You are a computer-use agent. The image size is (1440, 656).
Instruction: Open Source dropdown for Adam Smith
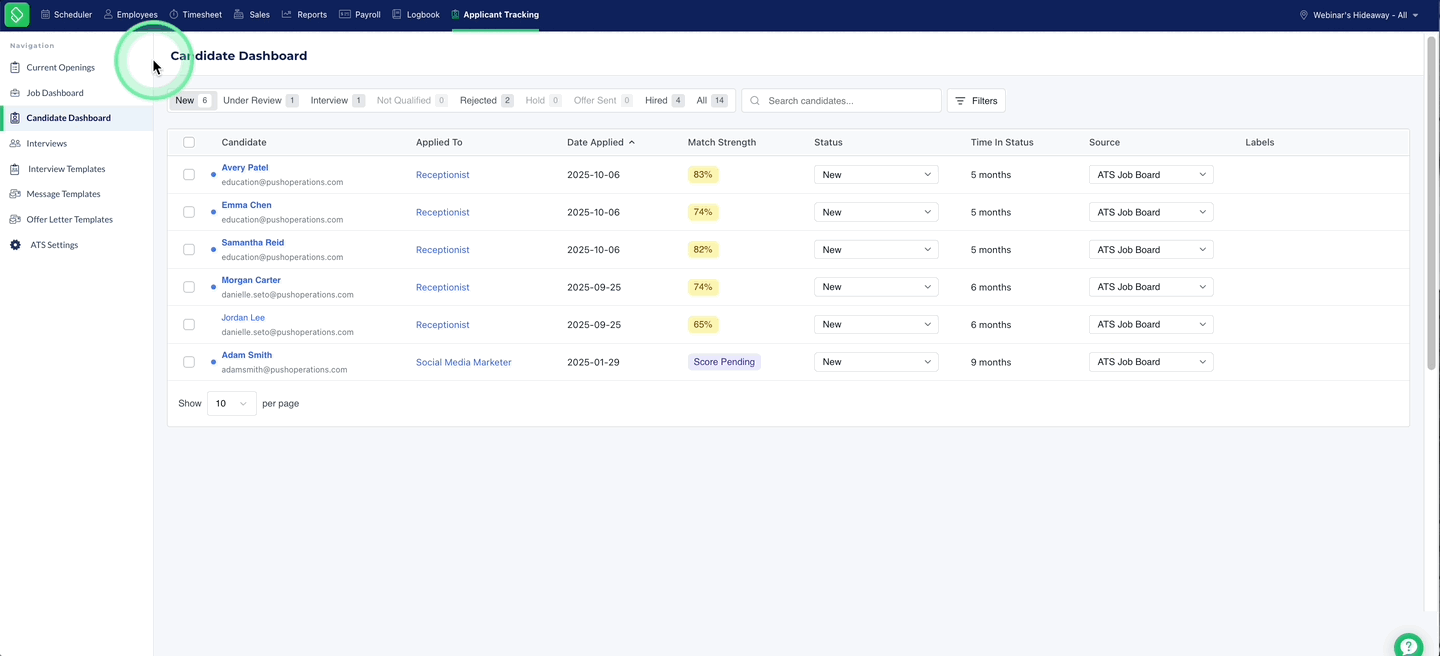(x=1151, y=362)
